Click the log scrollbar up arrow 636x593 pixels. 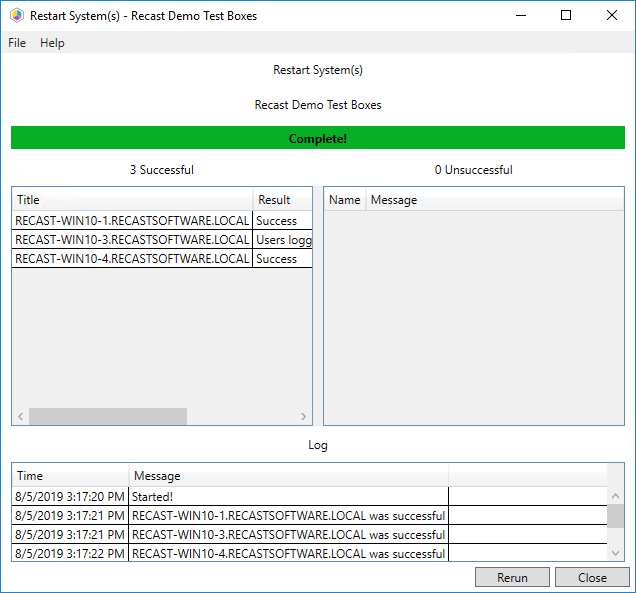click(x=615, y=496)
